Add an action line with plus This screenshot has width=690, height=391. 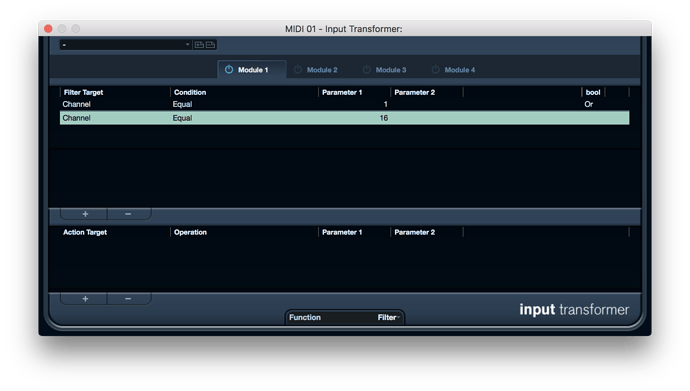[85, 299]
